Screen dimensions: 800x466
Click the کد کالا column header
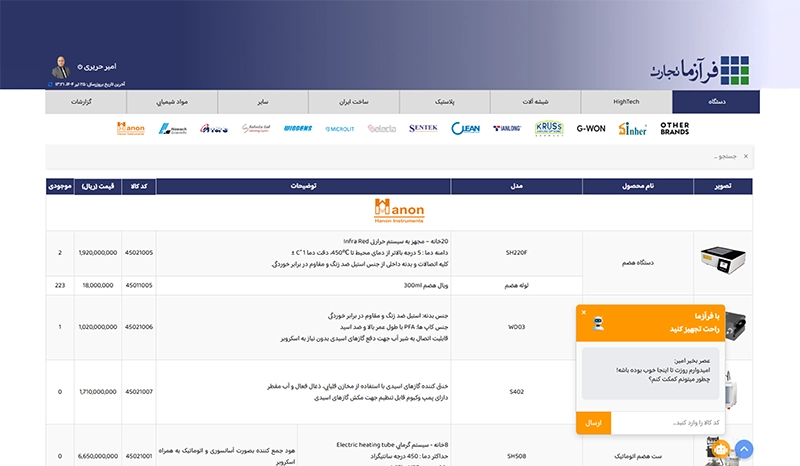pos(139,186)
